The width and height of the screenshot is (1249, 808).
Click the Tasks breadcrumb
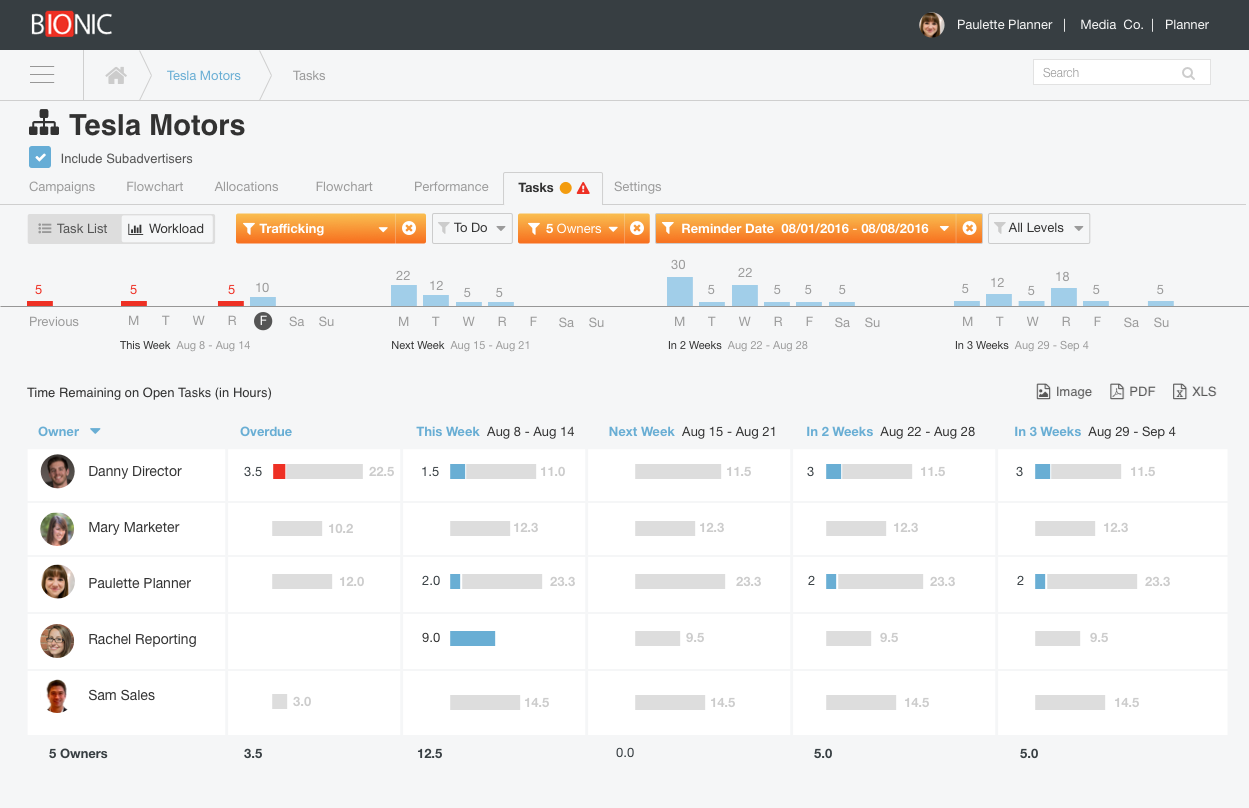click(309, 76)
